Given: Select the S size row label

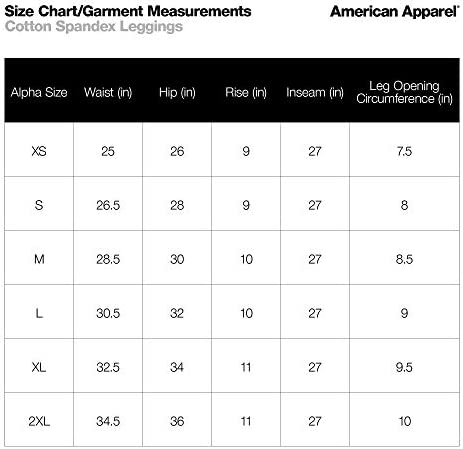Looking at the screenshot, I should pos(39,205).
